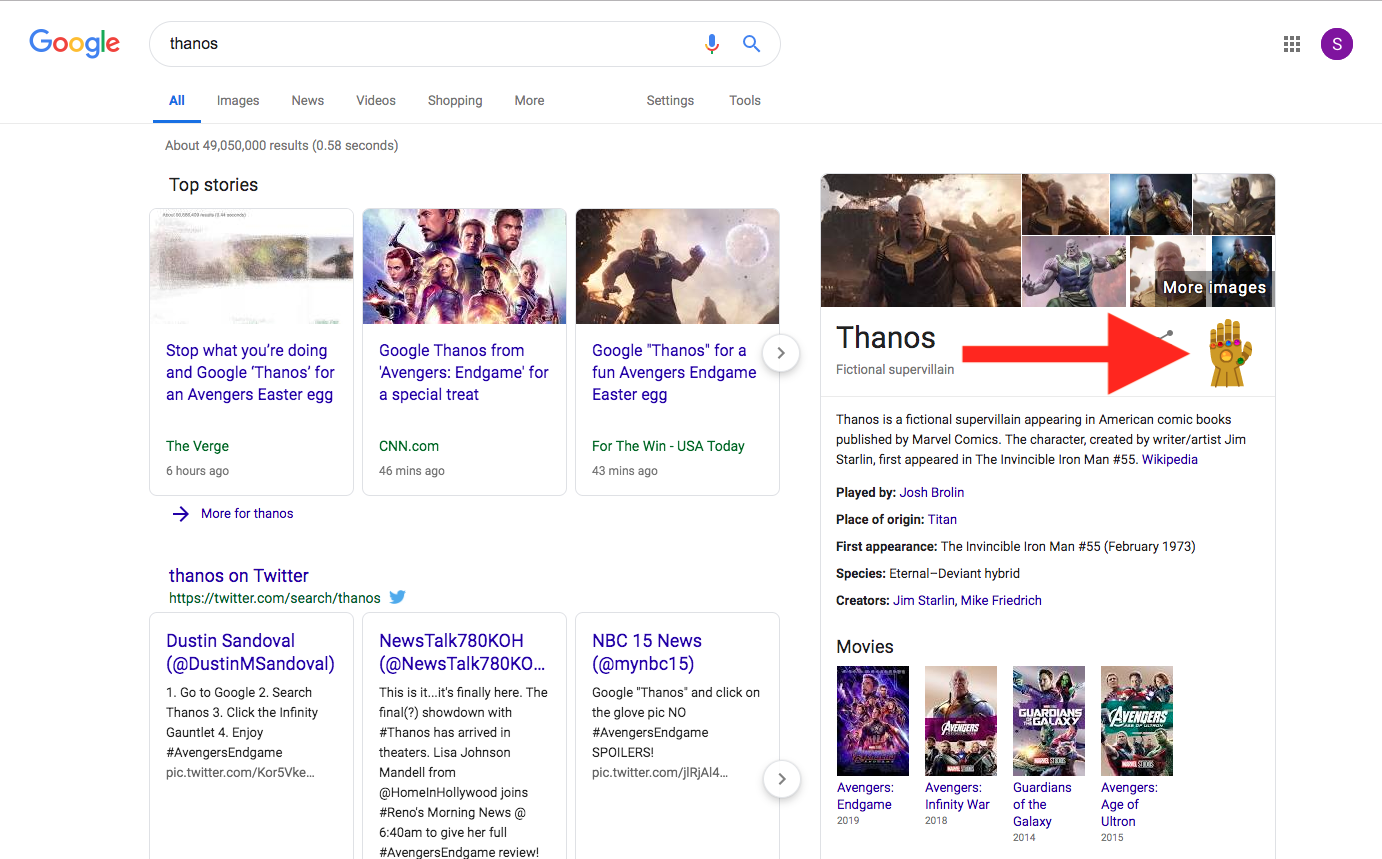
Task: Open NBC 15 News tweet card
Action: (677, 735)
